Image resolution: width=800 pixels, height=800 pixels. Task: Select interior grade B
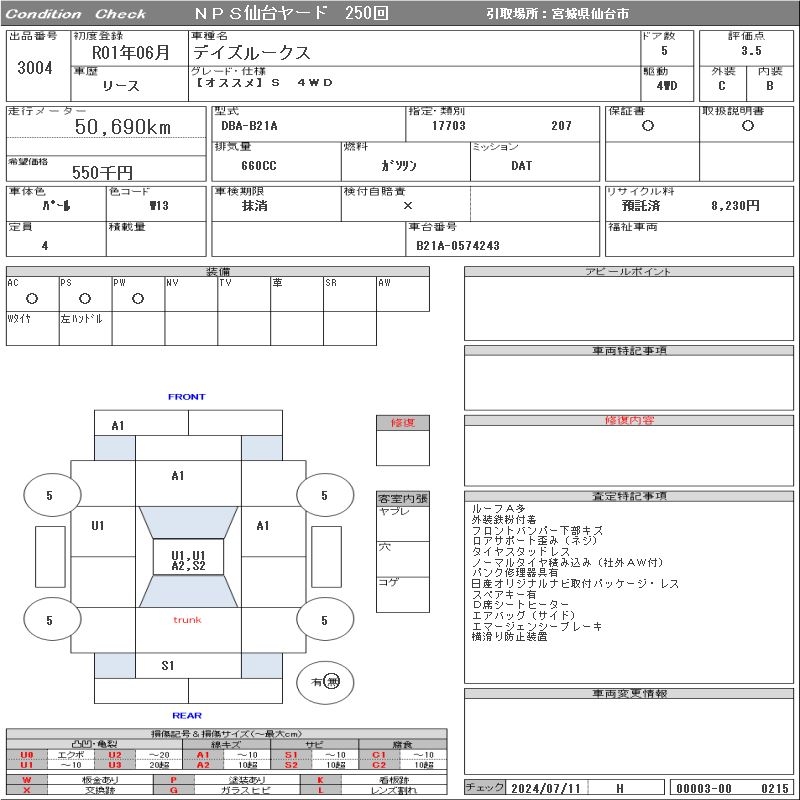769,86
